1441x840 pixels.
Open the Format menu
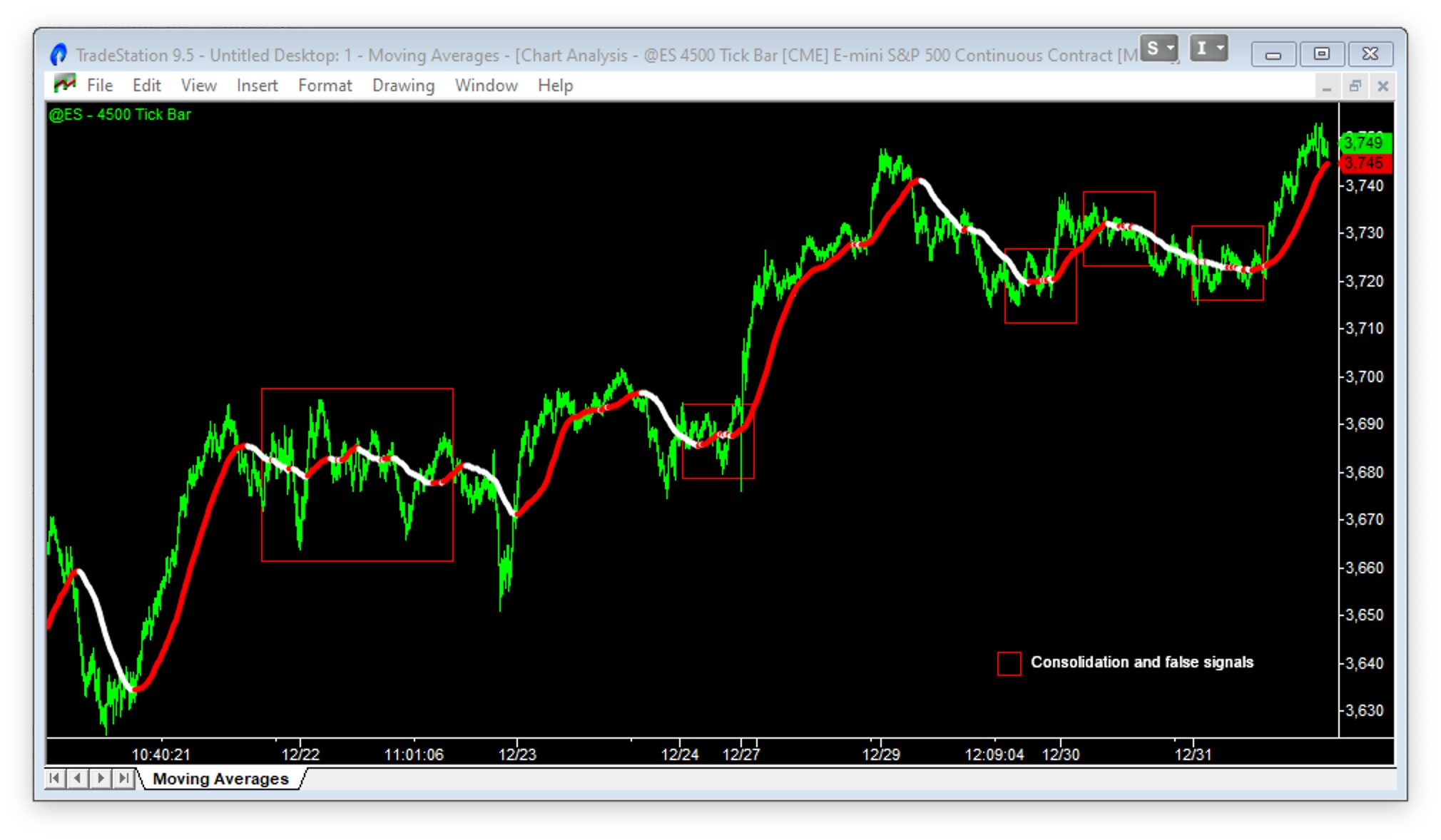click(x=325, y=86)
